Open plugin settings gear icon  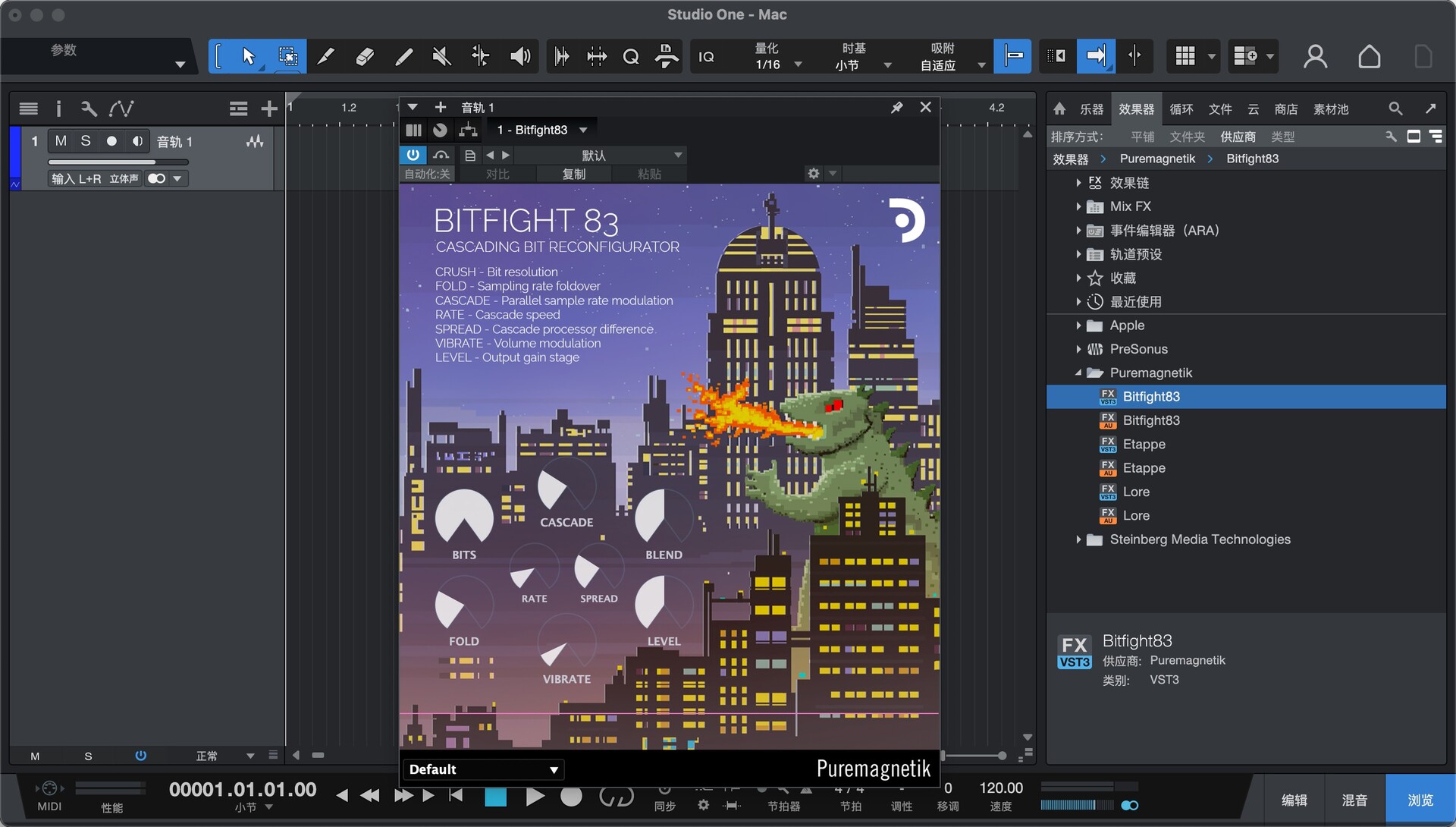coord(814,174)
